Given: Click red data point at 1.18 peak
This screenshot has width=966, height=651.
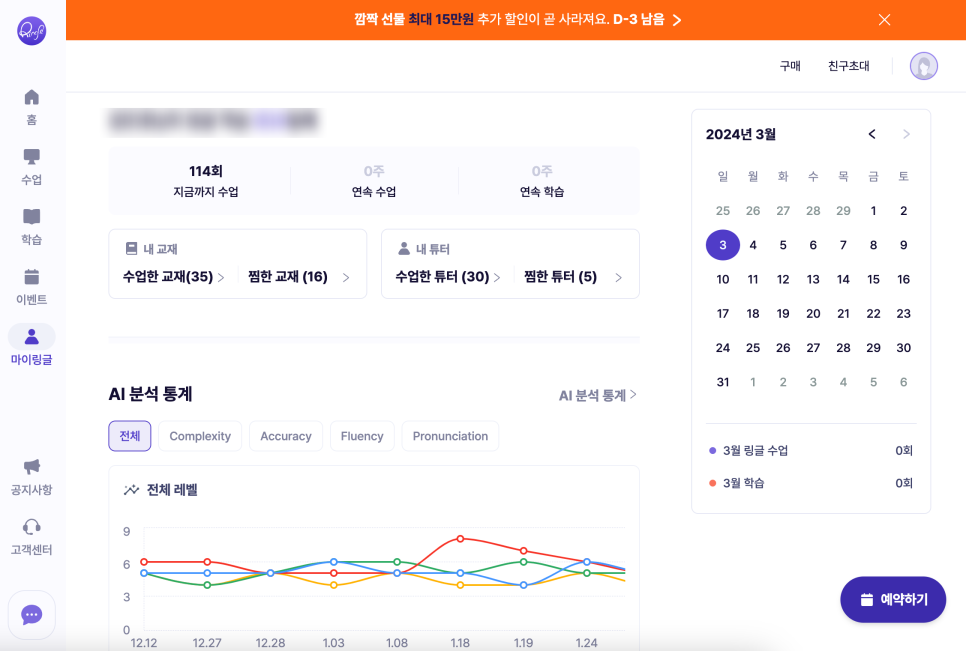Looking at the screenshot, I should coord(460,539).
